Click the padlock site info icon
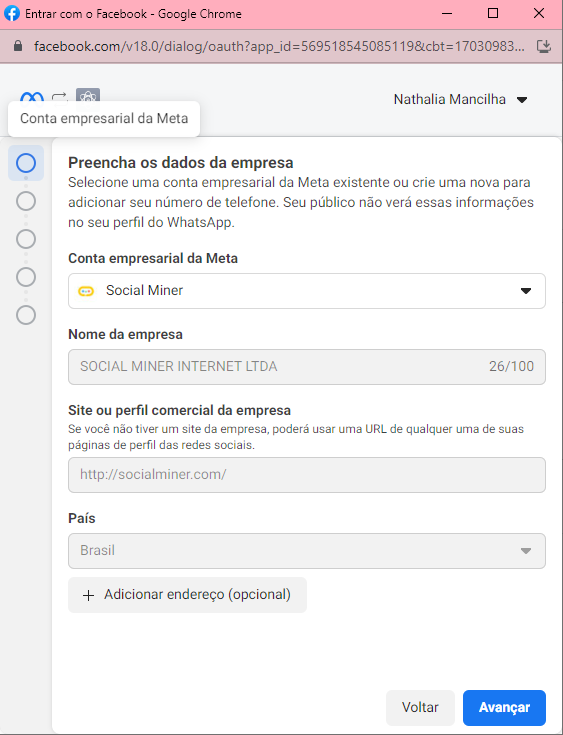This screenshot has width=563, height=735. pyautogui.click(x=18, y=46)
